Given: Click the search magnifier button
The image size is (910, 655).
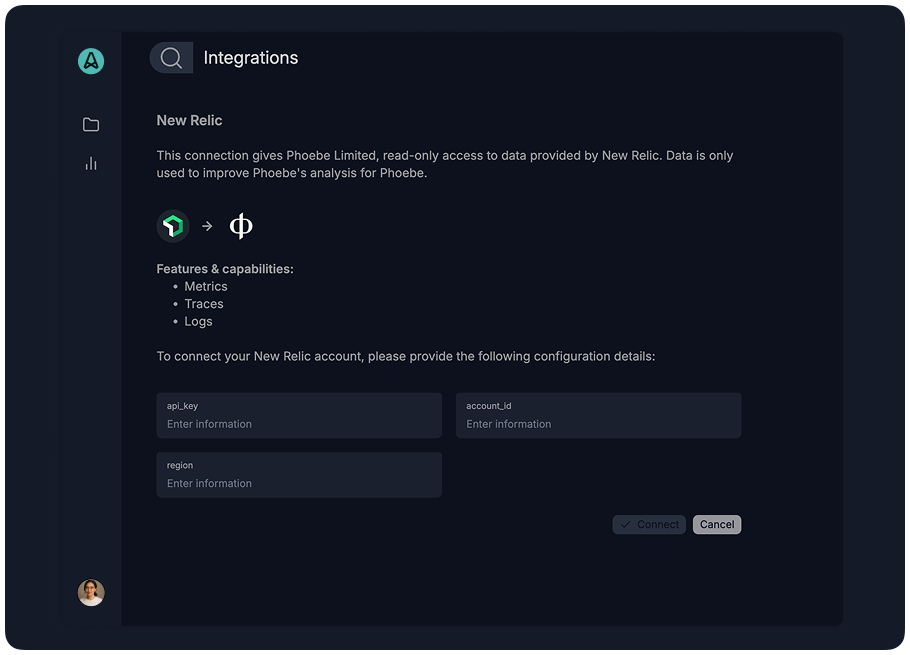Looking at the screenshot, I should tap(171, 57).
